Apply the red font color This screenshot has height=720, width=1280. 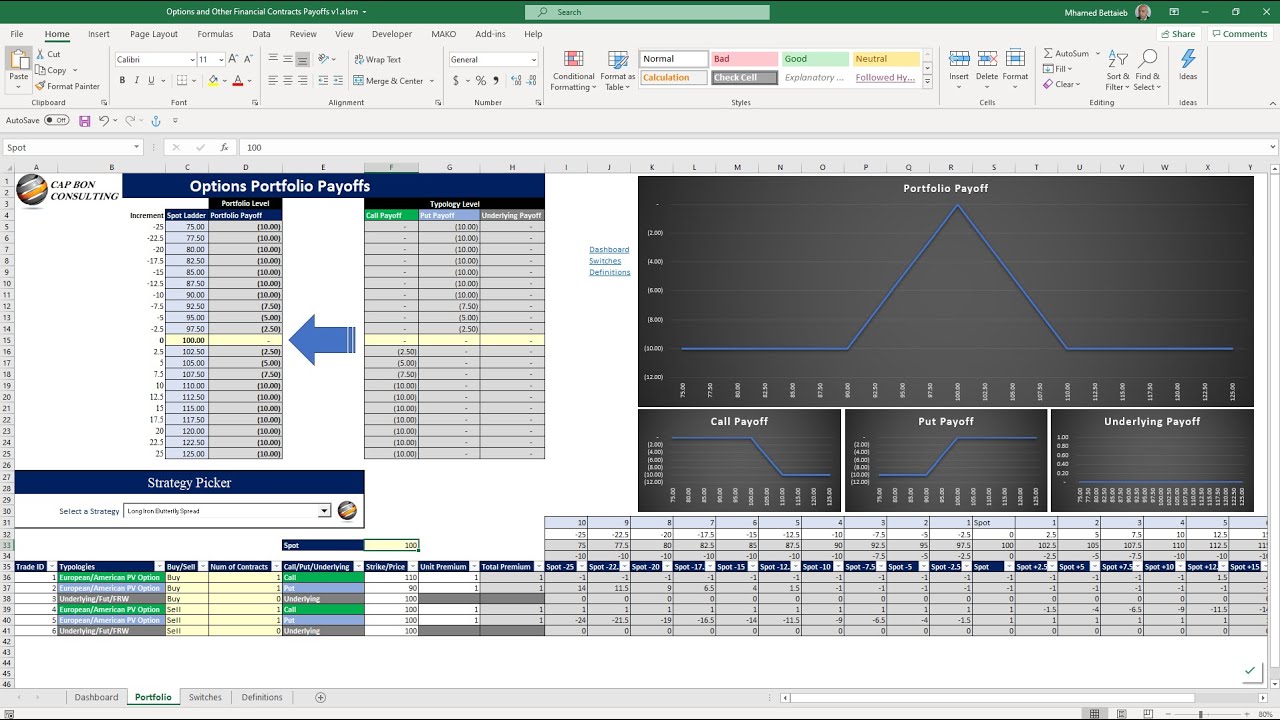click(x=238, y=81)
